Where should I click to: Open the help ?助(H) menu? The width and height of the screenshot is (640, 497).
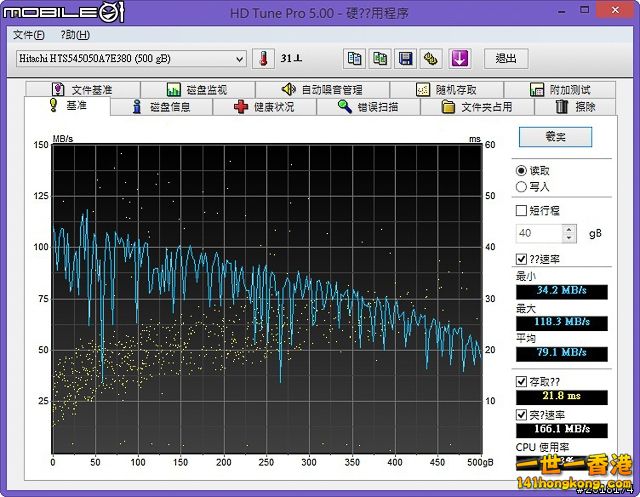tap(76, 35)
